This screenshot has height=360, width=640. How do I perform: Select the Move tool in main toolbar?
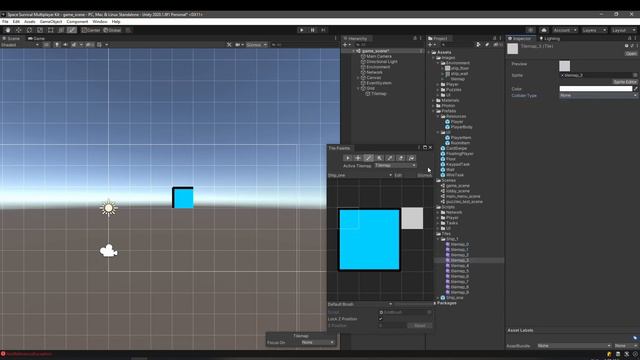point(18,30)
